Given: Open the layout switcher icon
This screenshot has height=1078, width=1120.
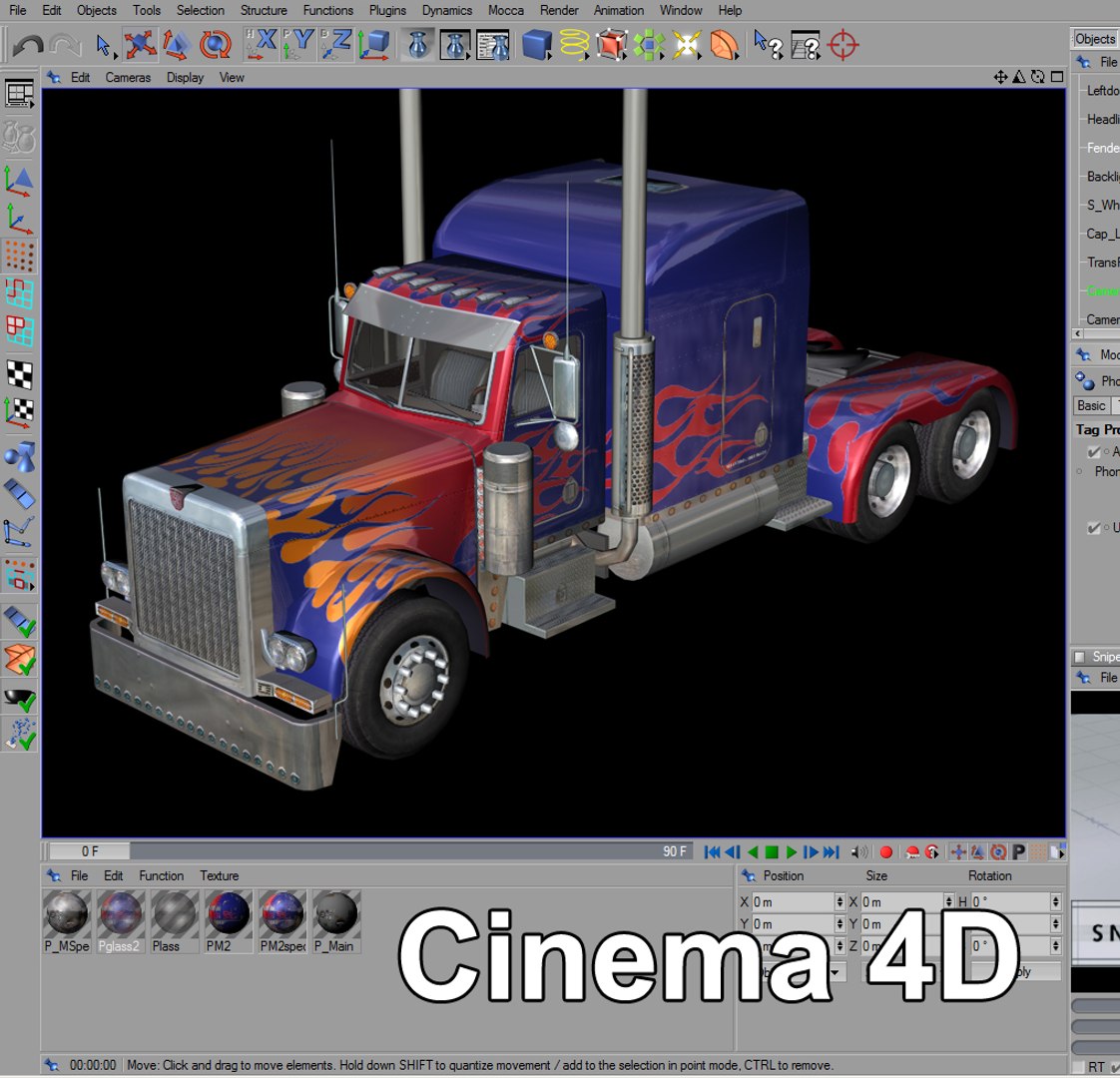Looking at the screenshot, I should click(x=19, y=94).
